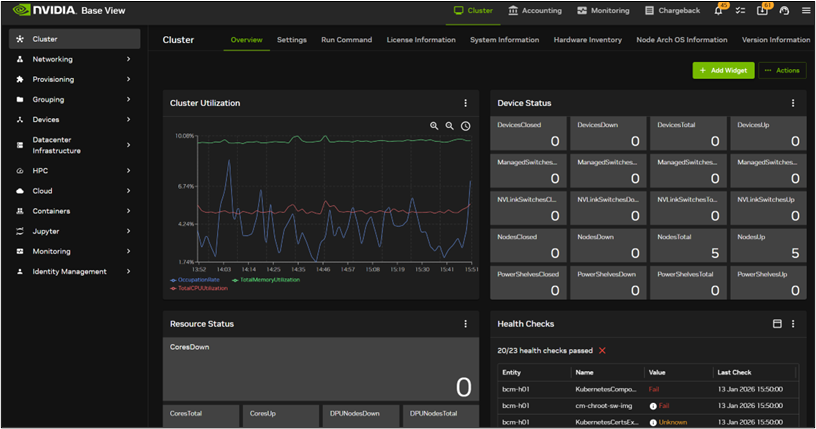Click the red X beside health checks passed
Screen dimensions: 816x429
[602, 350]
